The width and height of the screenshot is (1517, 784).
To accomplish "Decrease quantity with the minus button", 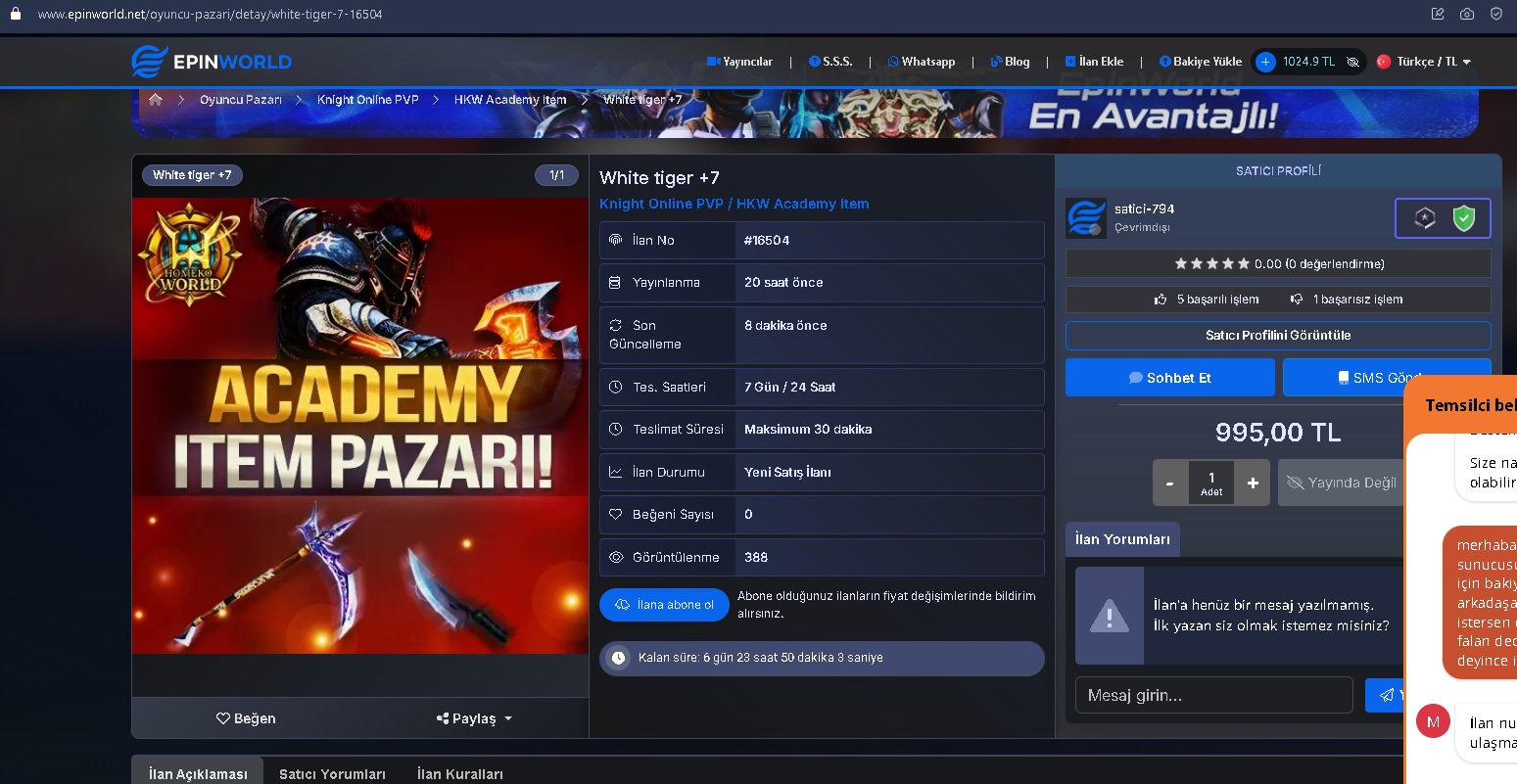I will coord(1170,484).
